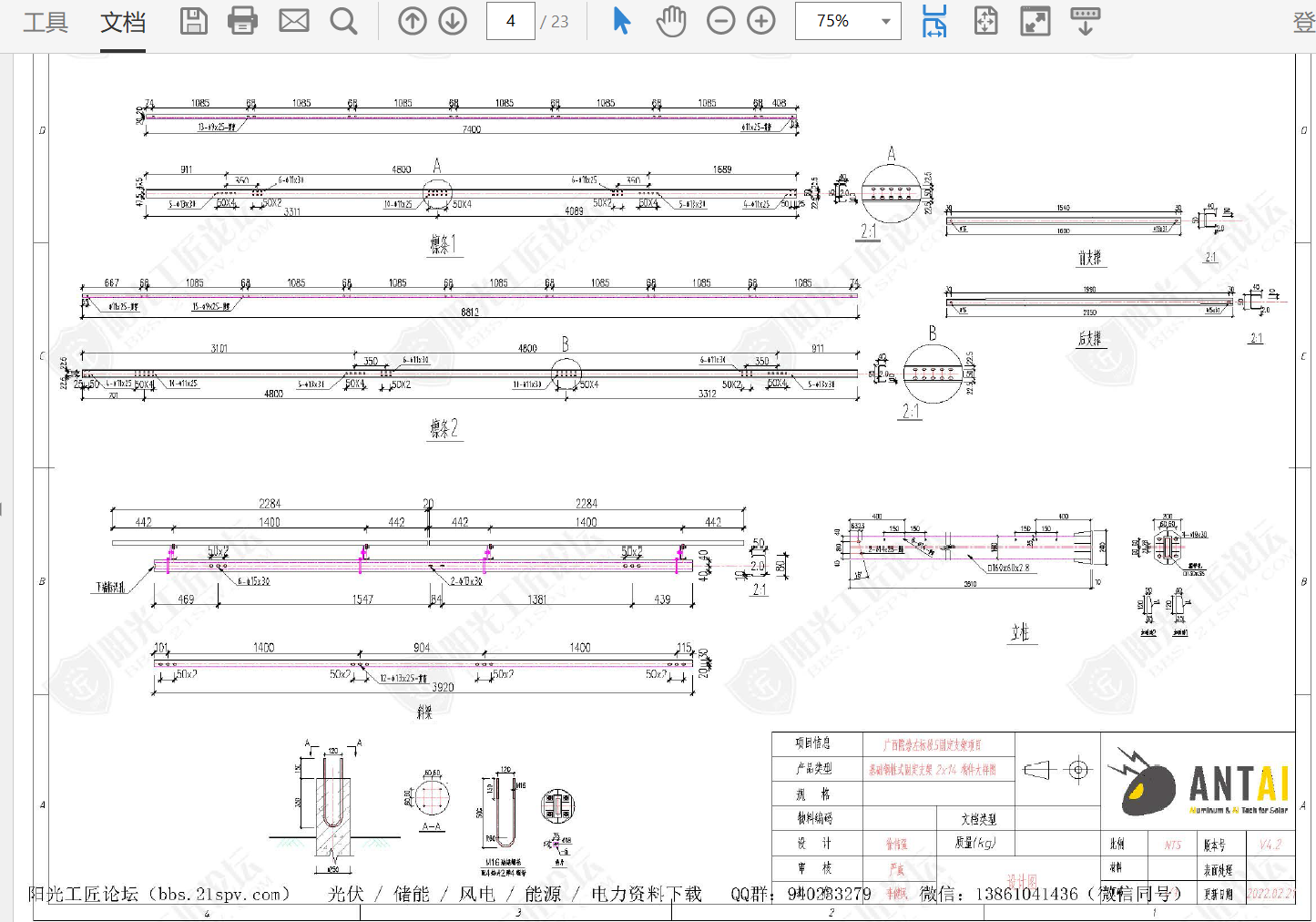Click the fit width scrolling icon
This screenshot has width=1316, height=922.
pyautogui.click(x=934, y=21)
